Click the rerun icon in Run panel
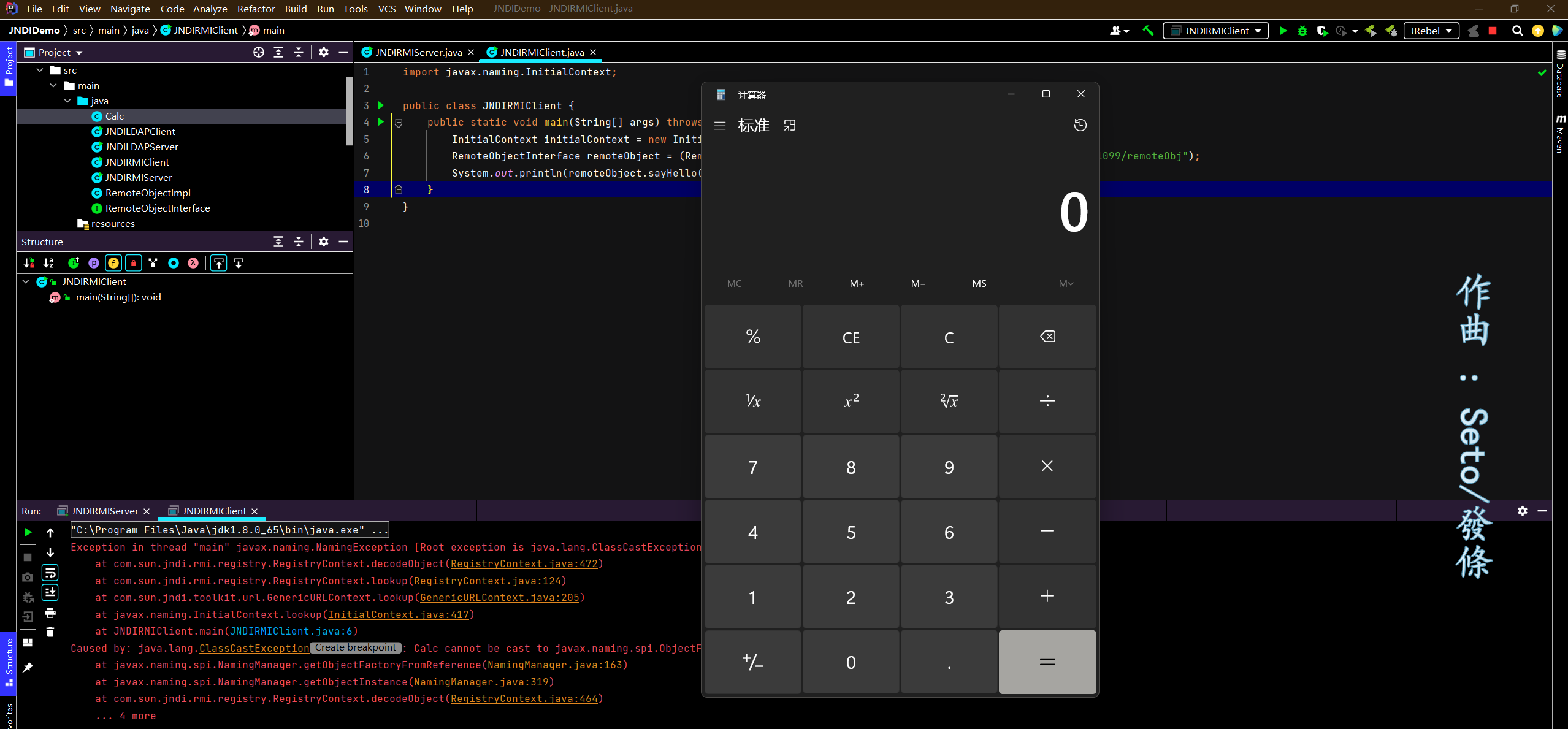1568x729 pixels. 28,532
